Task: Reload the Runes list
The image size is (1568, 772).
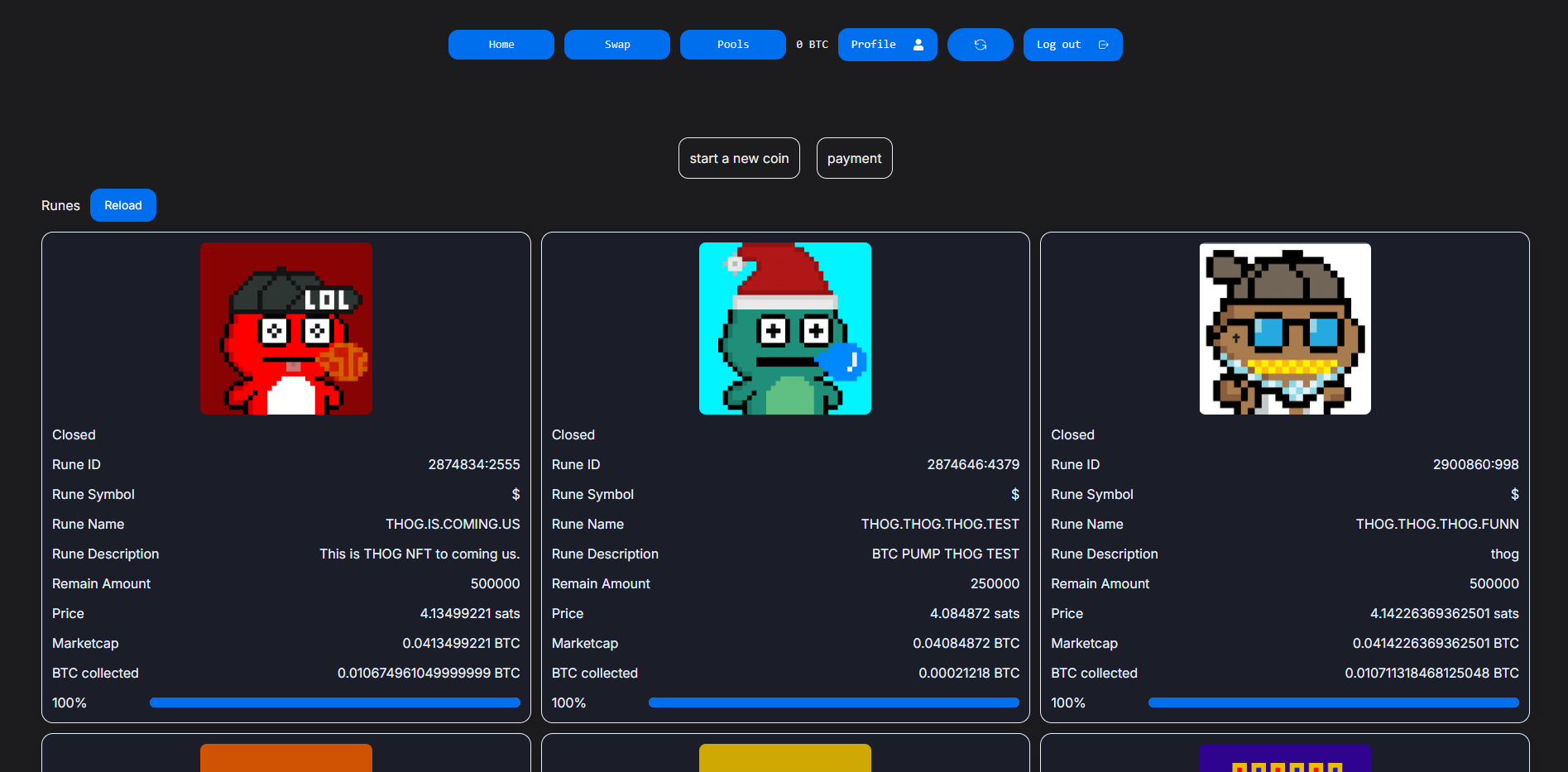Action: (x=123, y=205)
